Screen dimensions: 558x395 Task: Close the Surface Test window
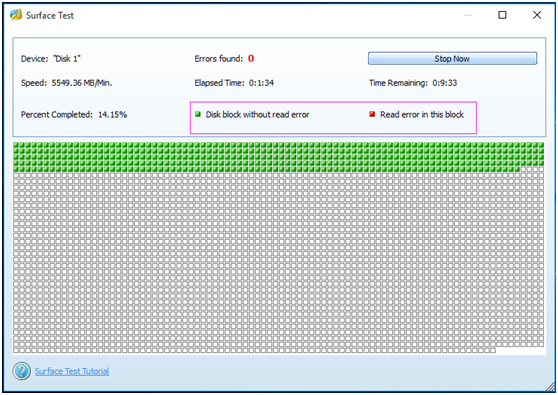tap(537, 15)
